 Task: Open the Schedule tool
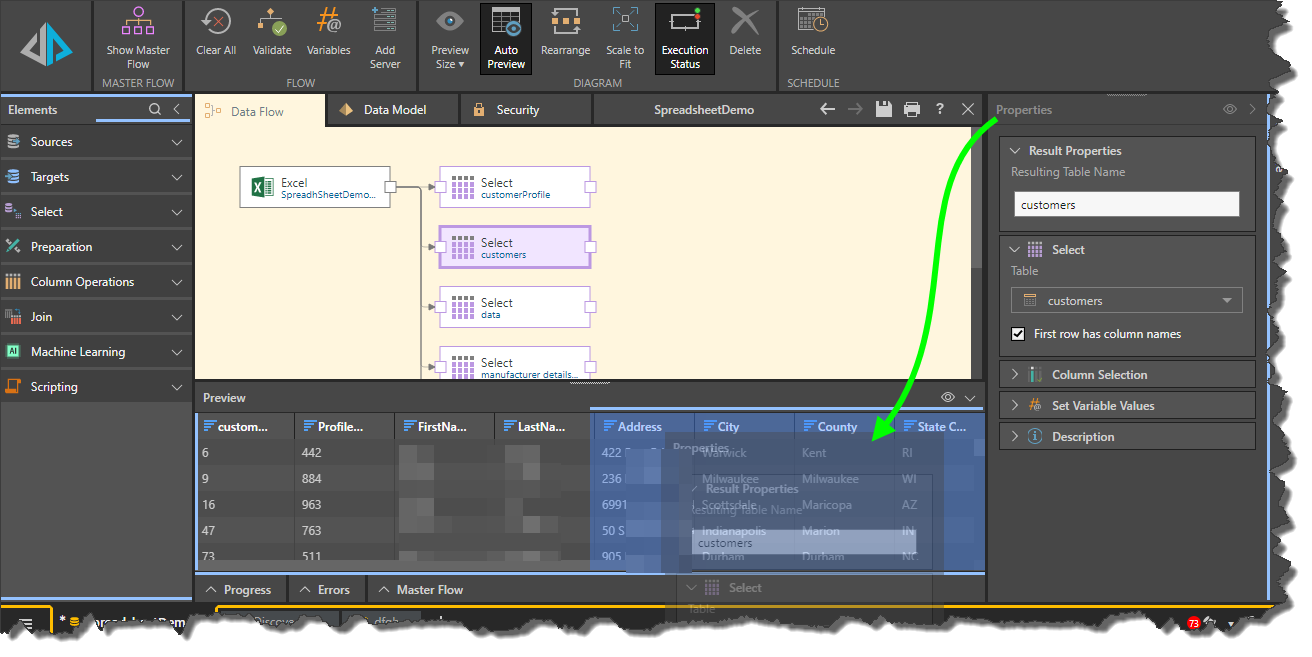(x=812, y=23)
